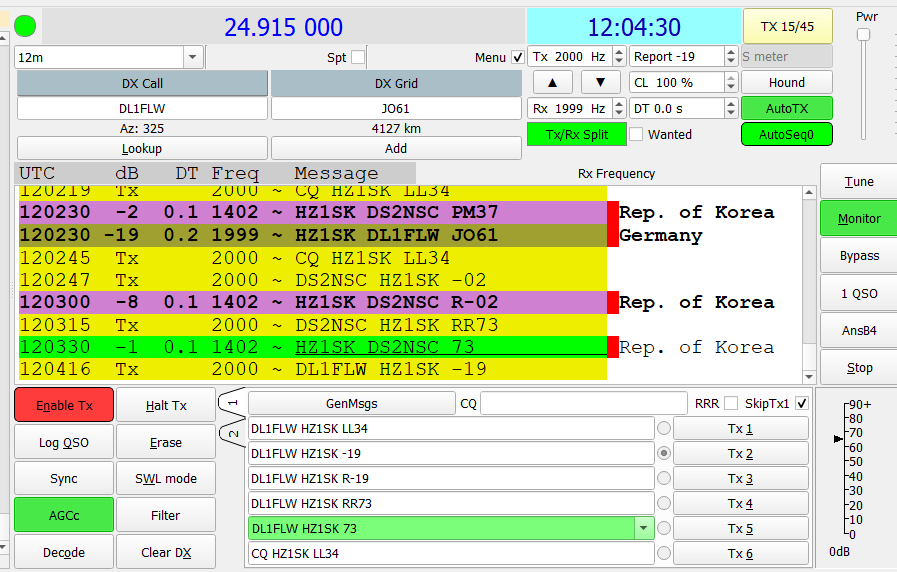Image resolution: width=897 pixels, height=572 pixels.
Task: Toggle the Wanted checkbox
Action: [x=636, y=134]
